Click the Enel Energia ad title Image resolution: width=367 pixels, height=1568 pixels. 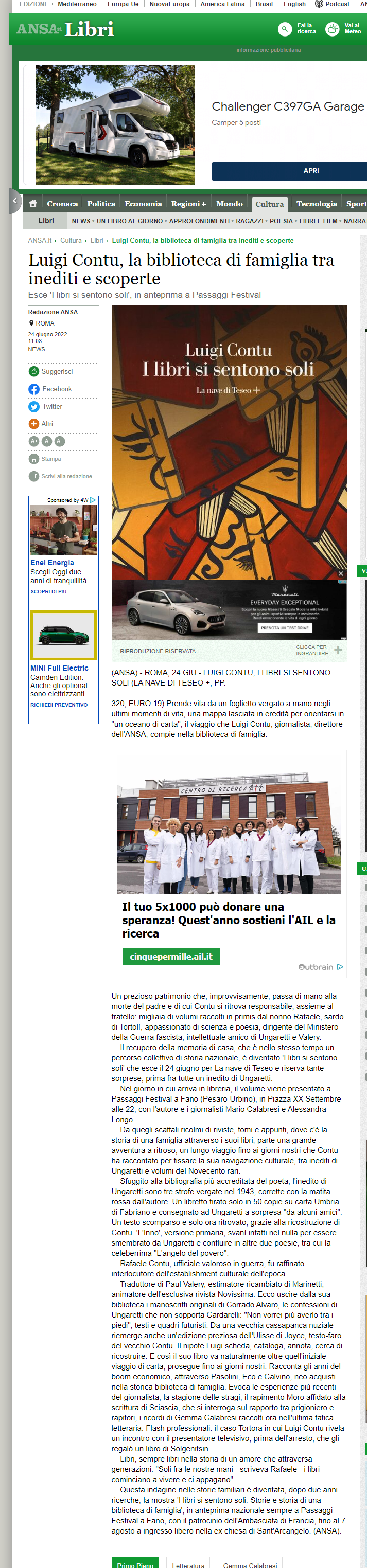coord(53,563)
